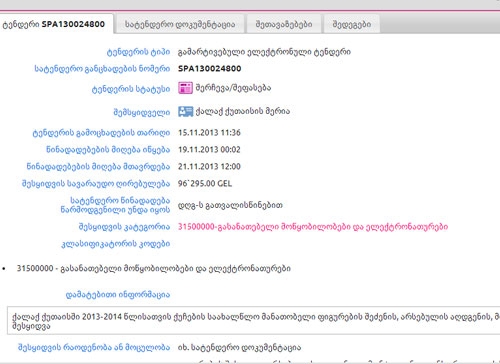Image resolution: width=500 pixels, height=364 pixels.
Task: Open the შეთავაზებები tab
Action: (284, 24)
